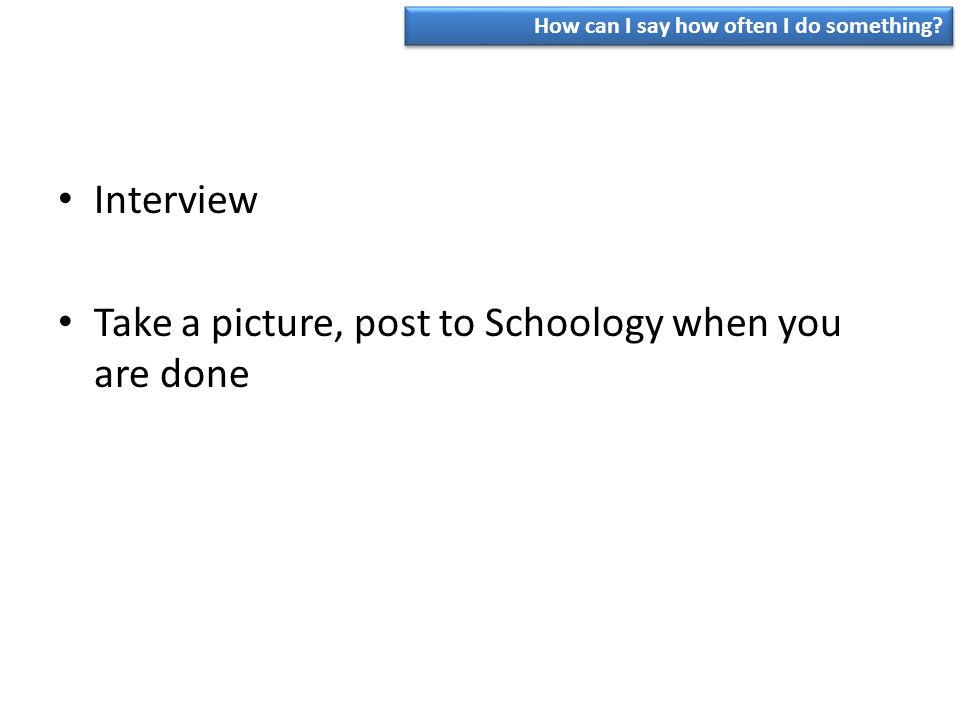Click the word 'post' in the slide

[392, 323]
